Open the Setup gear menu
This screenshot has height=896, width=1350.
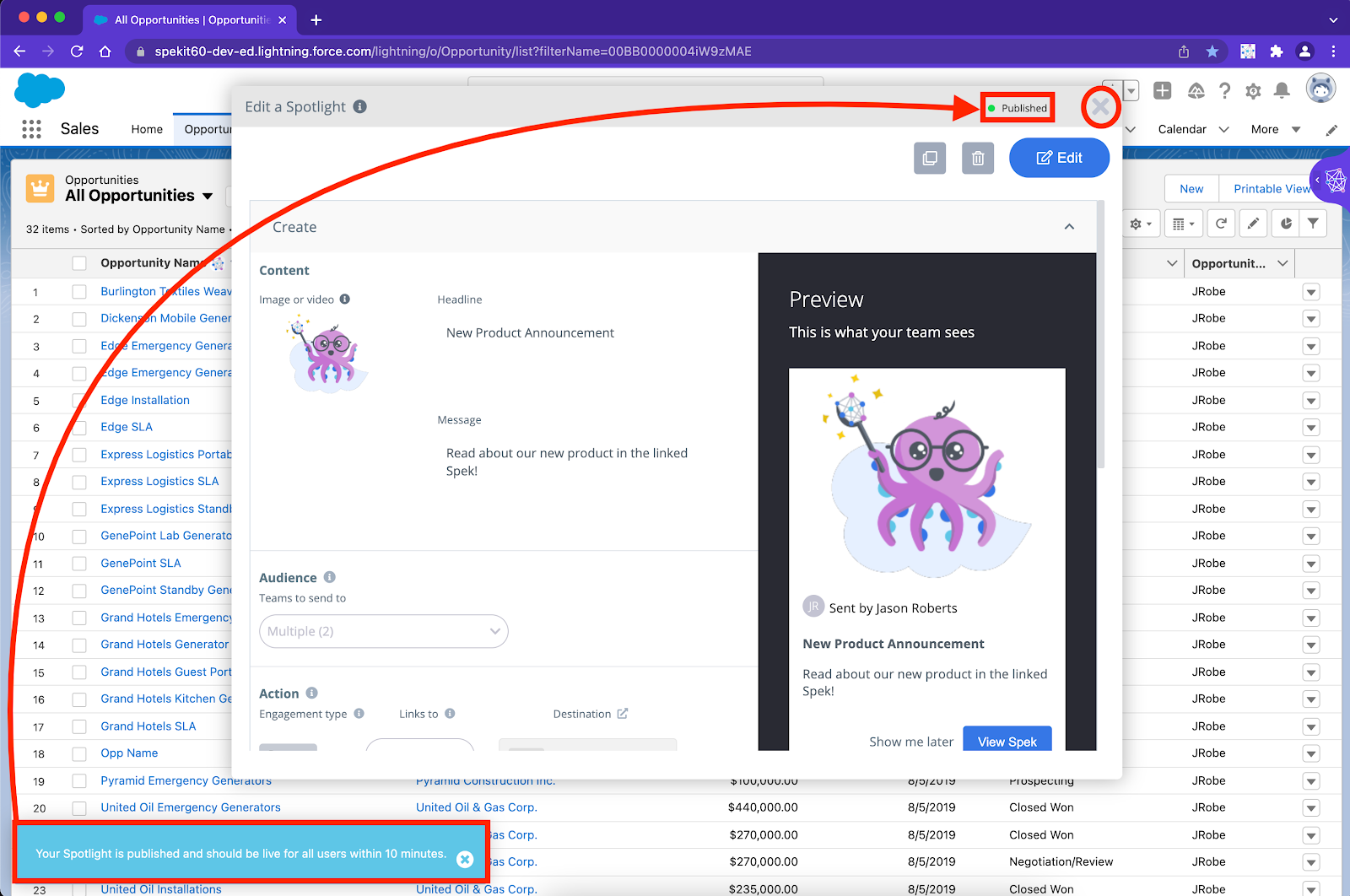click(x=1253, y=90)
